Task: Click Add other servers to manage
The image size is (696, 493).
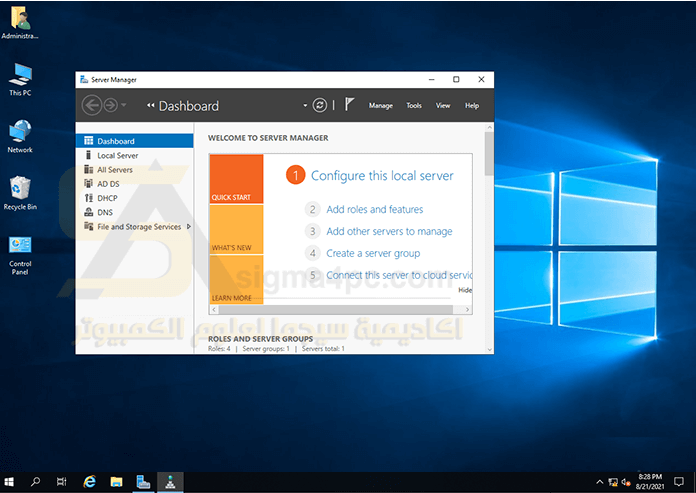Action: pyautogui.click(x=389, y=231)
